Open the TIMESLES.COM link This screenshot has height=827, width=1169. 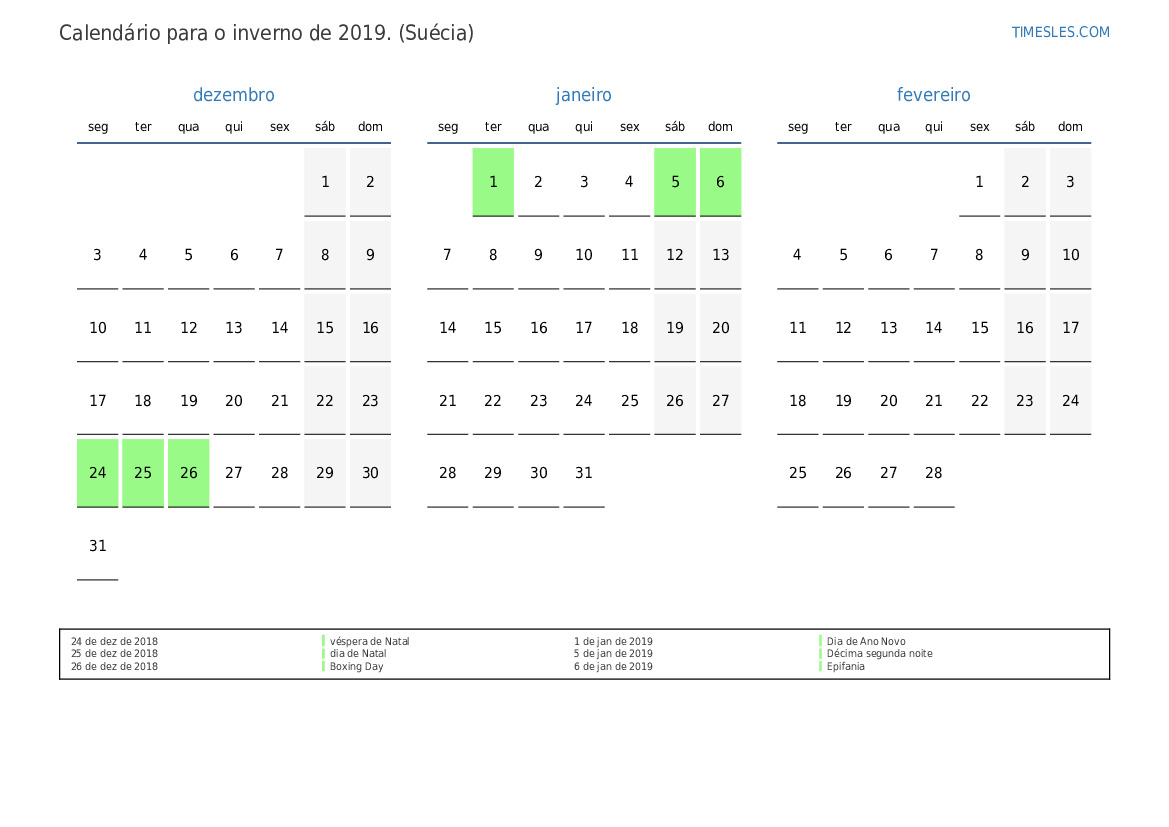[1060, 32]
